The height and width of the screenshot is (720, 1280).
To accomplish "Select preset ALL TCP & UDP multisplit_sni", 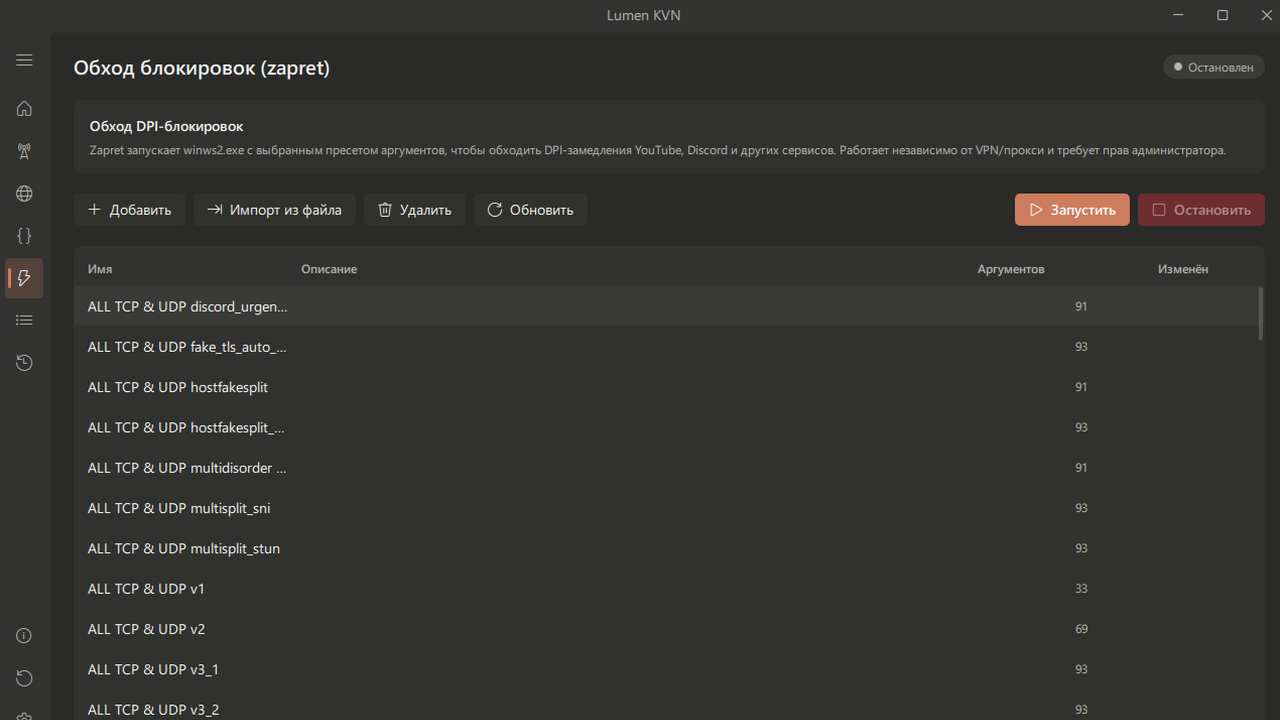I will coord(667,508).
